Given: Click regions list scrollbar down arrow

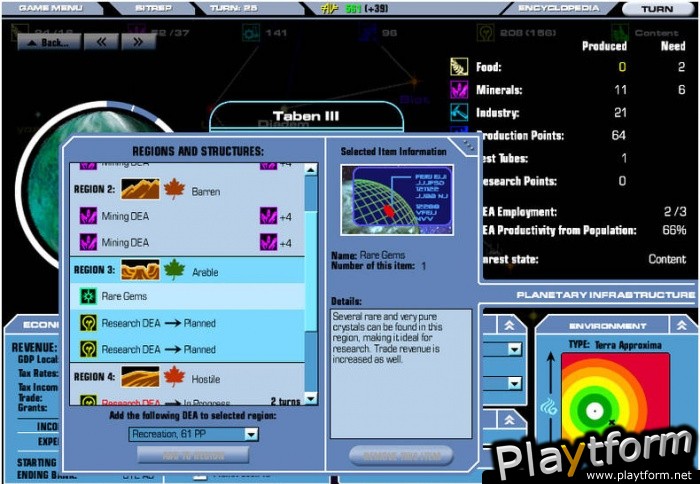Looking at the screenshot, I should click(x=311, y=398).
